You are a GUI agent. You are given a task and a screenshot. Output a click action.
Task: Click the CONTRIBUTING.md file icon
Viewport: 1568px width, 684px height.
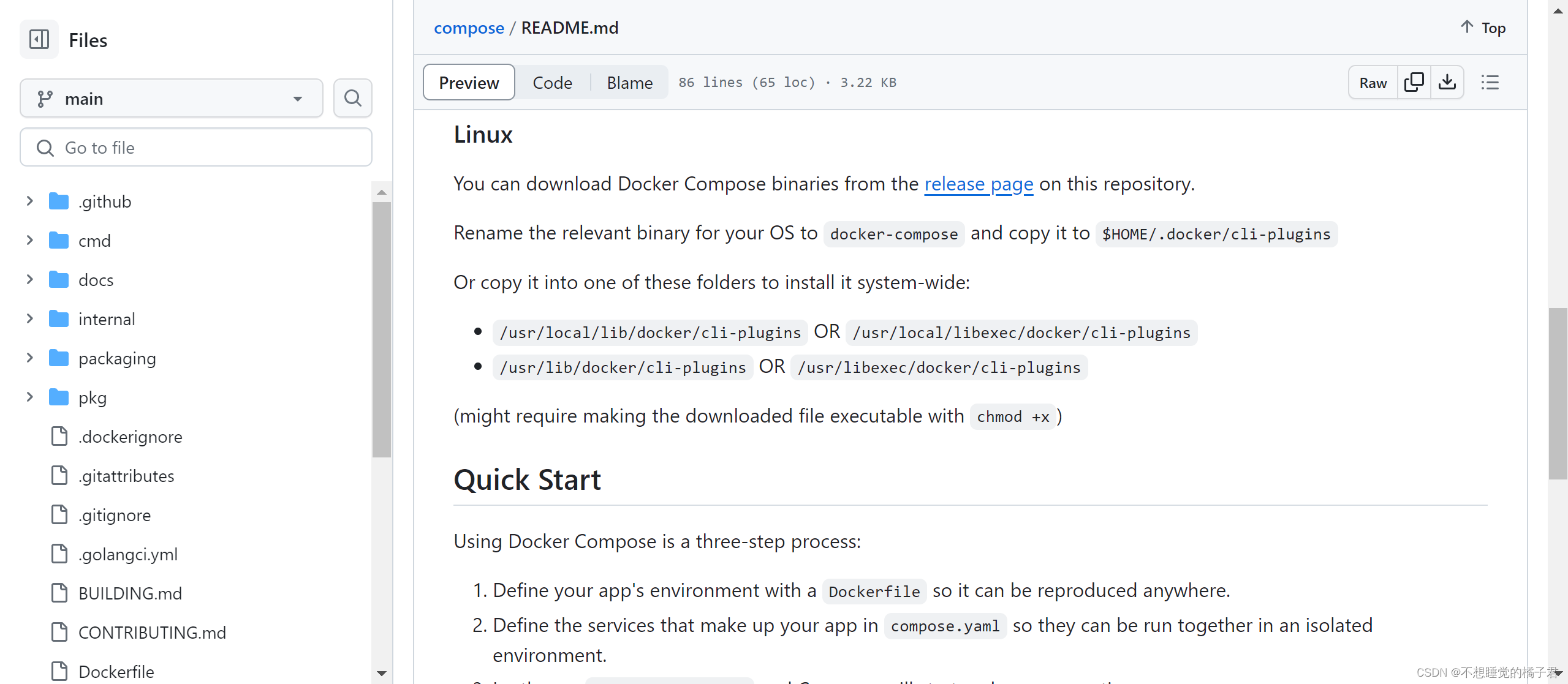59,632
